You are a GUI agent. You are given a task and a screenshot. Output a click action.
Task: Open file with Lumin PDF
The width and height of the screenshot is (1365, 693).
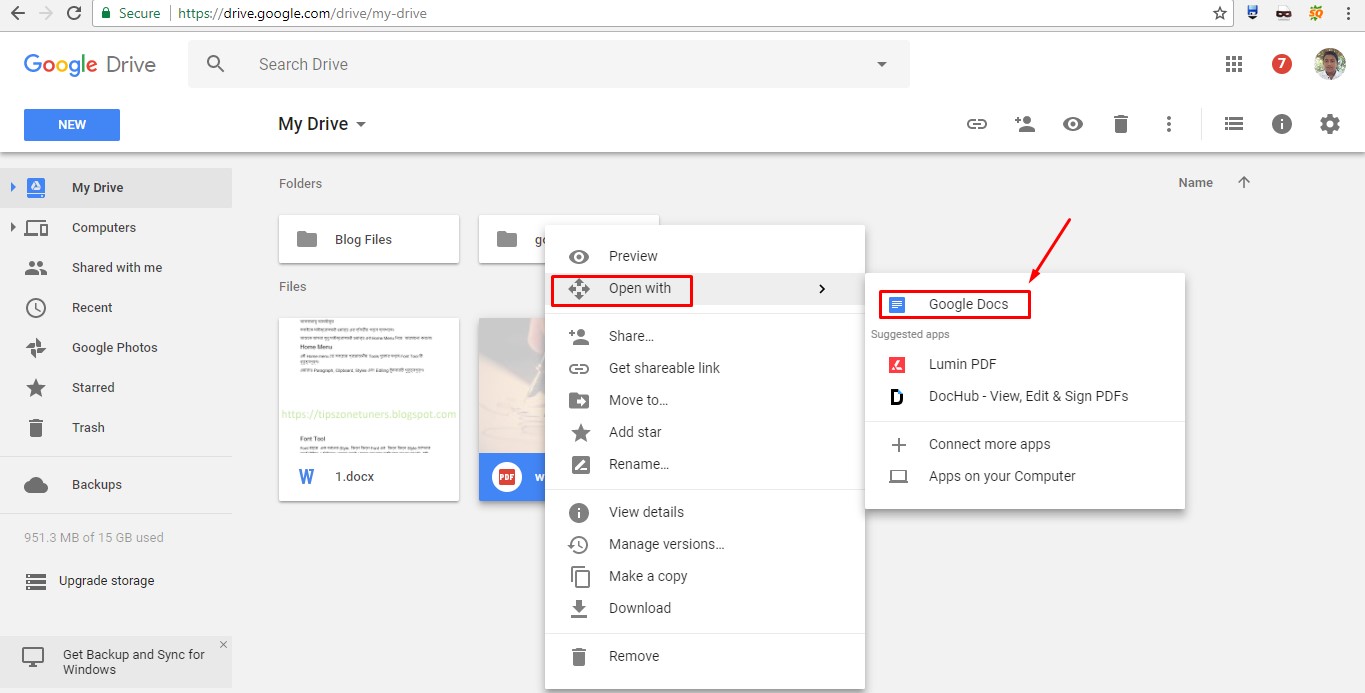(1025, 364)
